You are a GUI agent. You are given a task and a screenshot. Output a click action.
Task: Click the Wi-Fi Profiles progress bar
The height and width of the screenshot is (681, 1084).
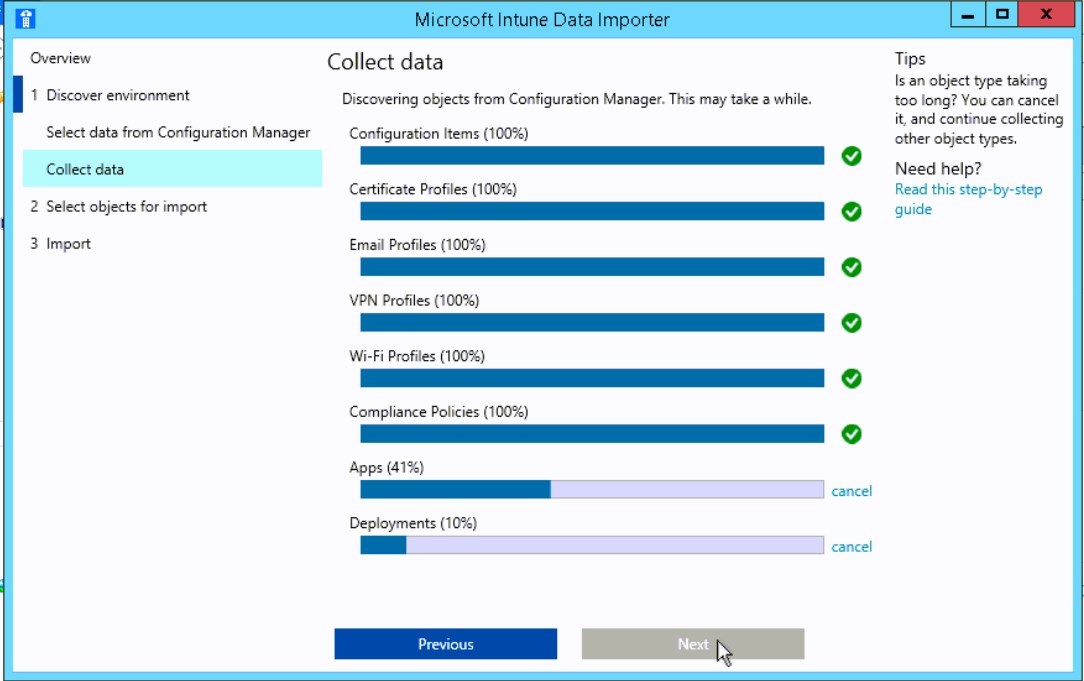point(592,378)
